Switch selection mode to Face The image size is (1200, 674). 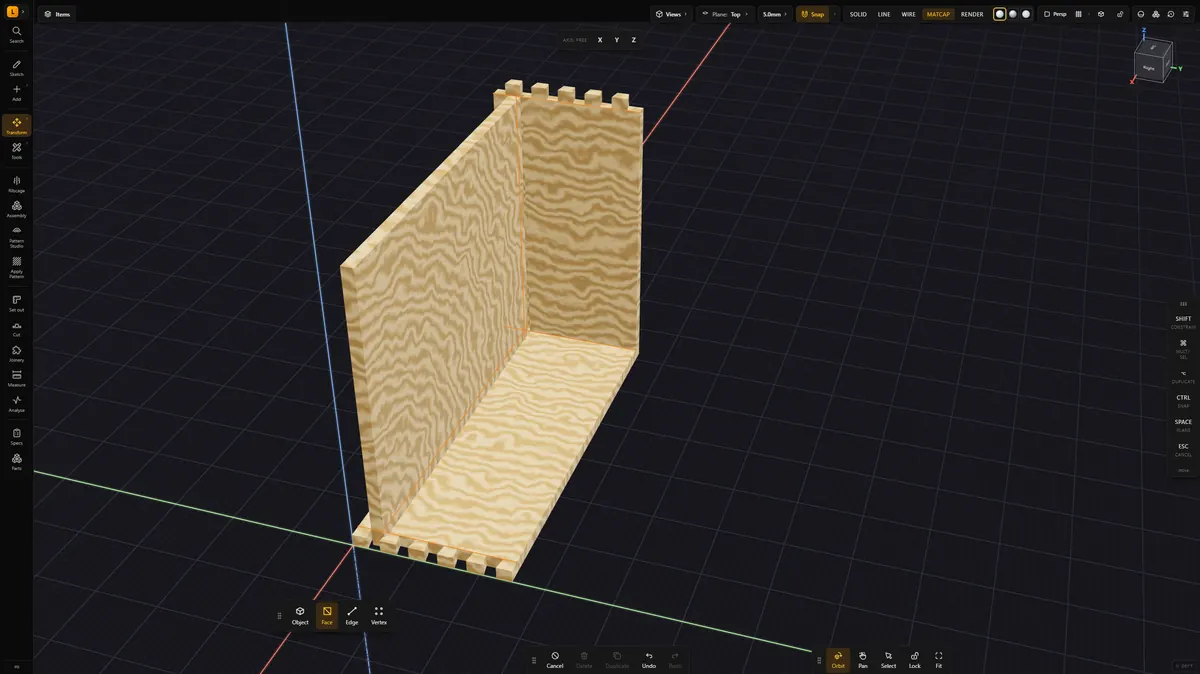click(x=327, y=615)
